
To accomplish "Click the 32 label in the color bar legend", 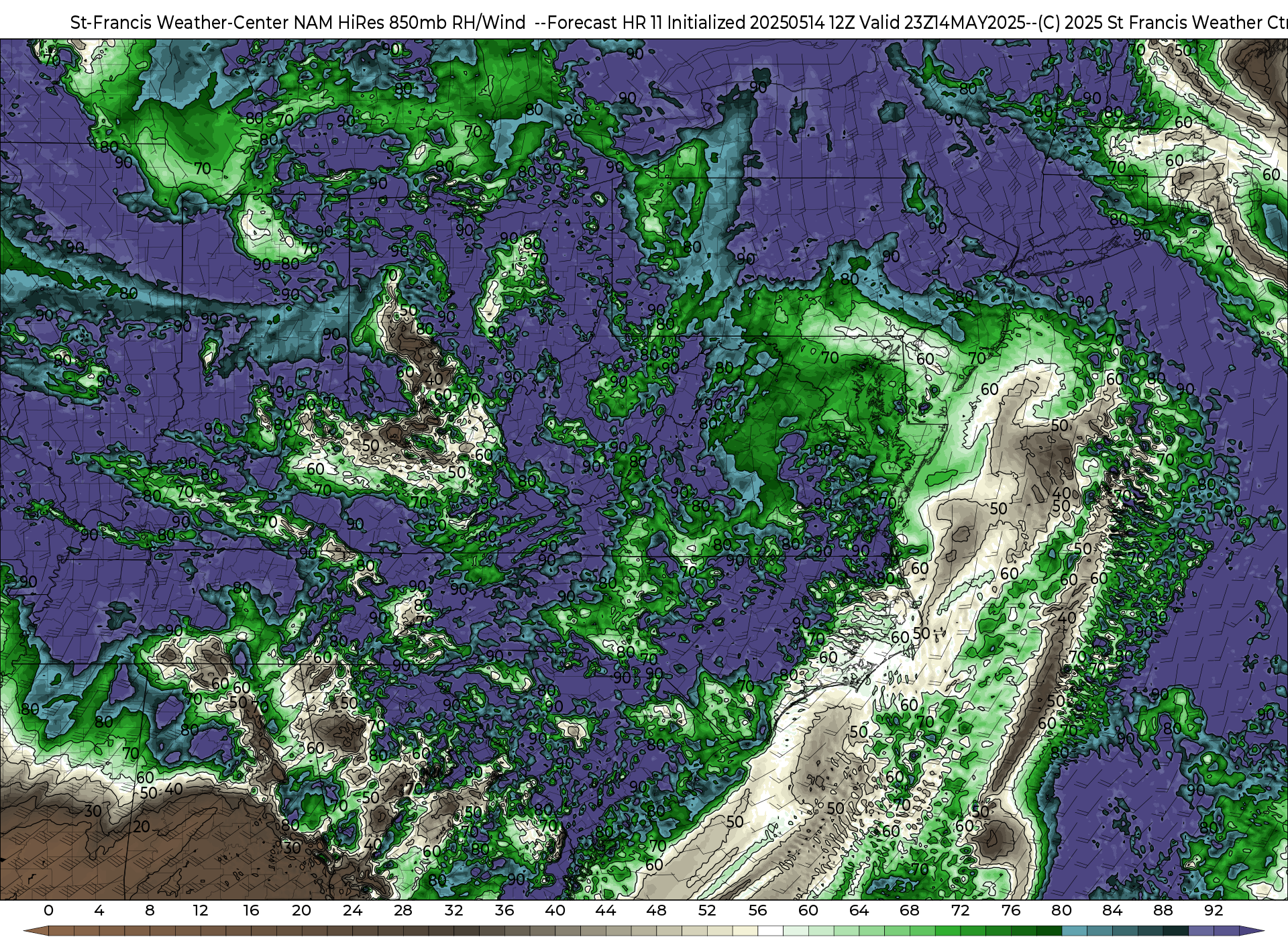I will [453, 910].
